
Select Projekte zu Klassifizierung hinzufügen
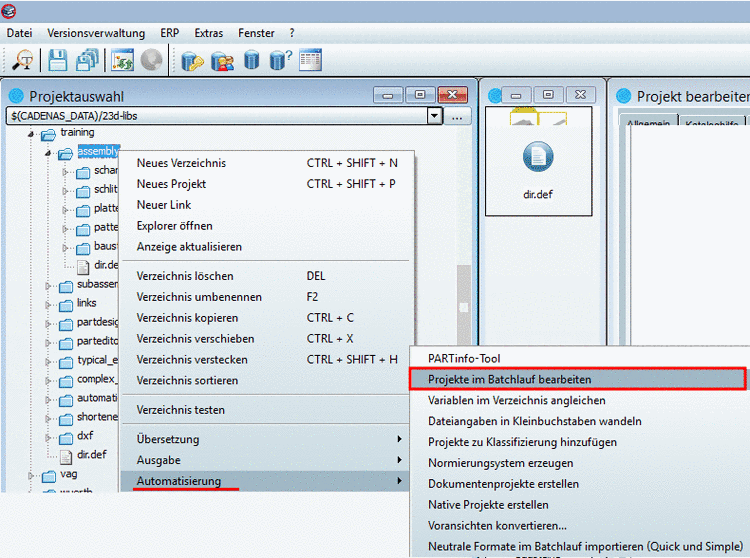tap(580, 442)
